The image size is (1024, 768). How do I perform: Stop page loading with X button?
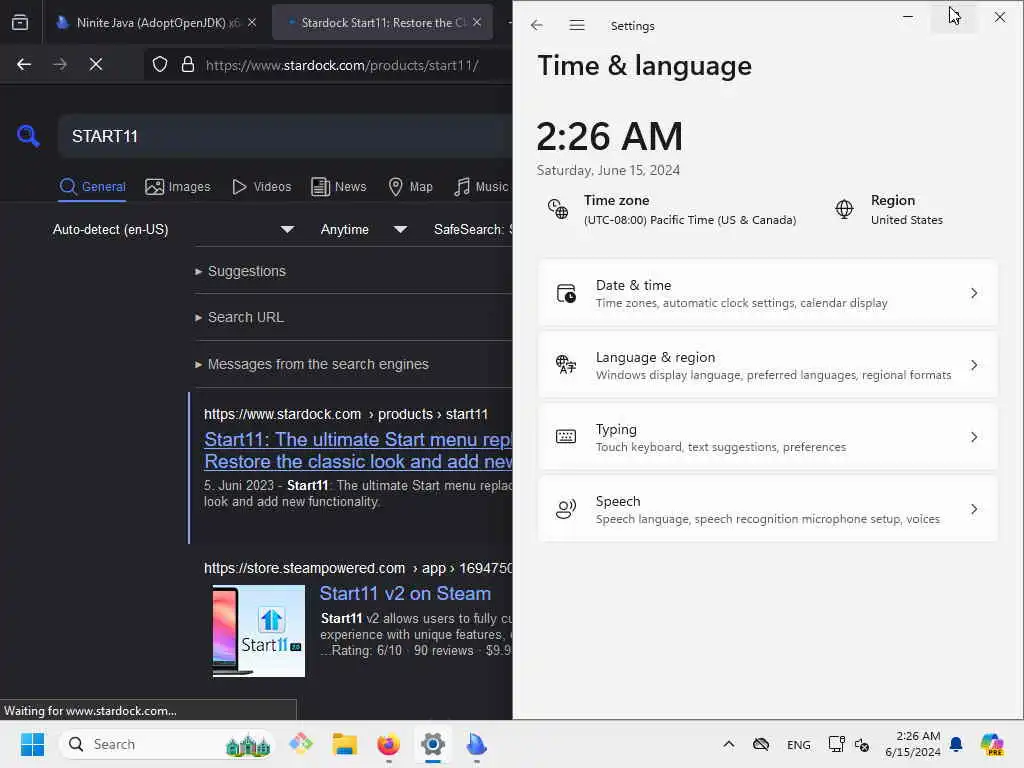96,64
